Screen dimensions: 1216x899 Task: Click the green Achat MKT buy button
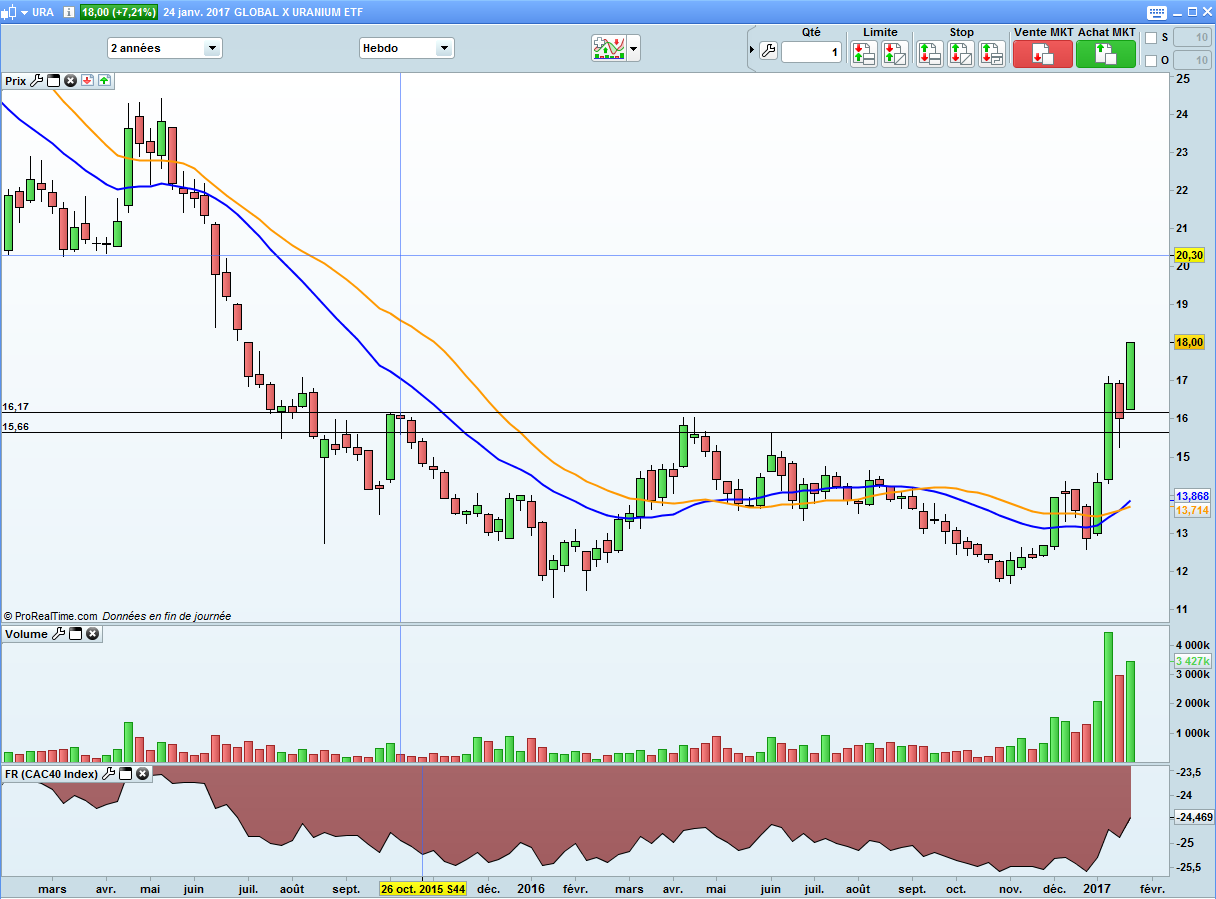click(1106, 54)
